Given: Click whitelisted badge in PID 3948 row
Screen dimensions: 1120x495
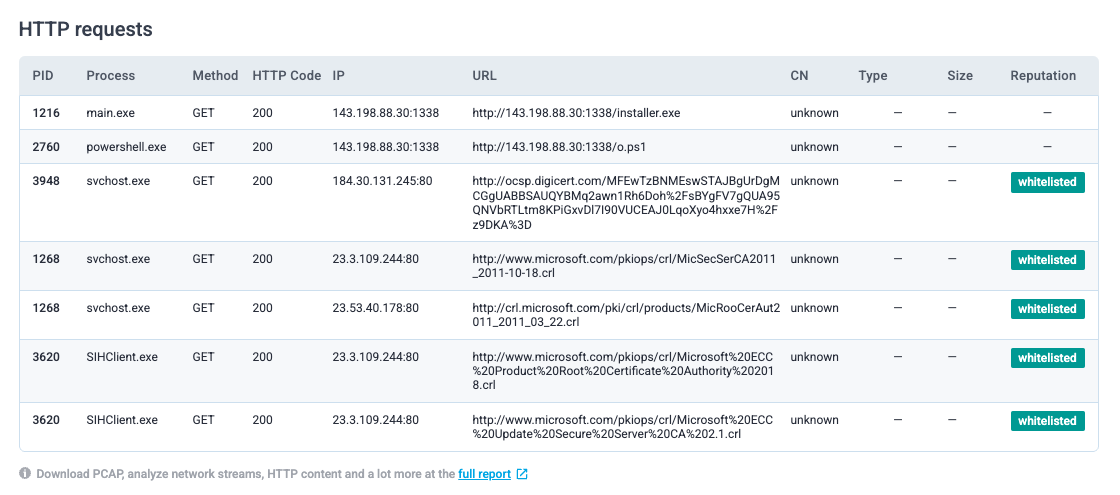Looking at the screenshot, I should pos(1047,182).
